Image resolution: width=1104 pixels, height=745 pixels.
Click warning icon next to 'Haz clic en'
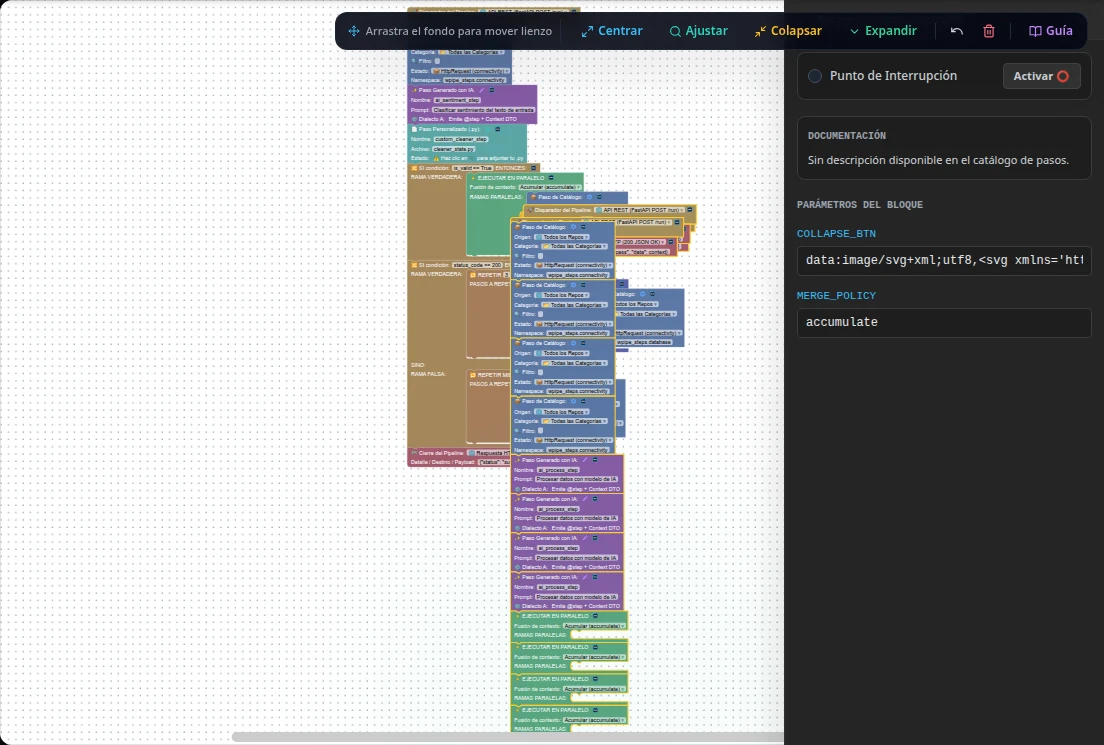[436, 158]
